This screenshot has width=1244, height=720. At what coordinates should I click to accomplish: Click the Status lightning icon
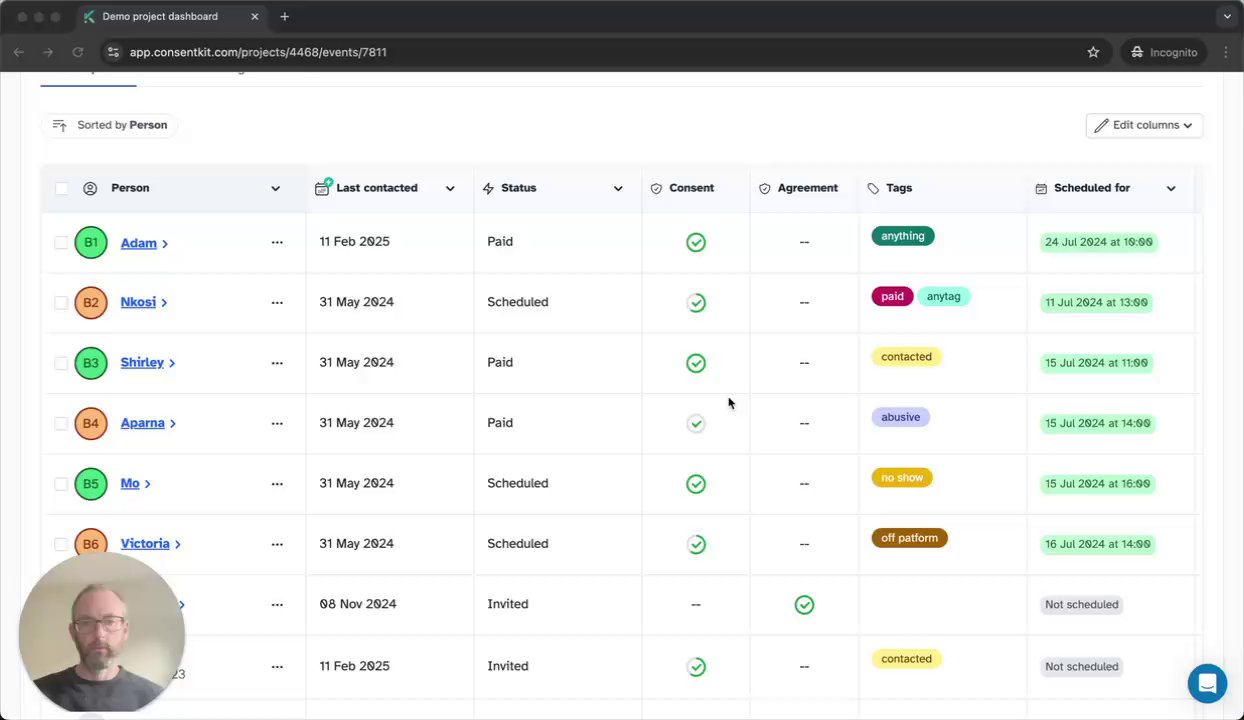[x=488, y=188]
